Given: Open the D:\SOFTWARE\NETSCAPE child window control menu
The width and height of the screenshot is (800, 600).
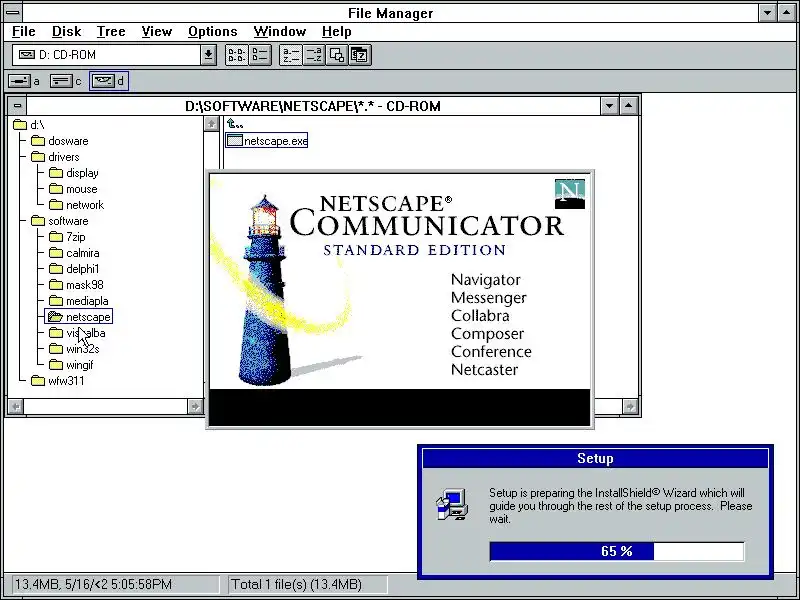Looking at the screenshot, I should pos(17,106).
